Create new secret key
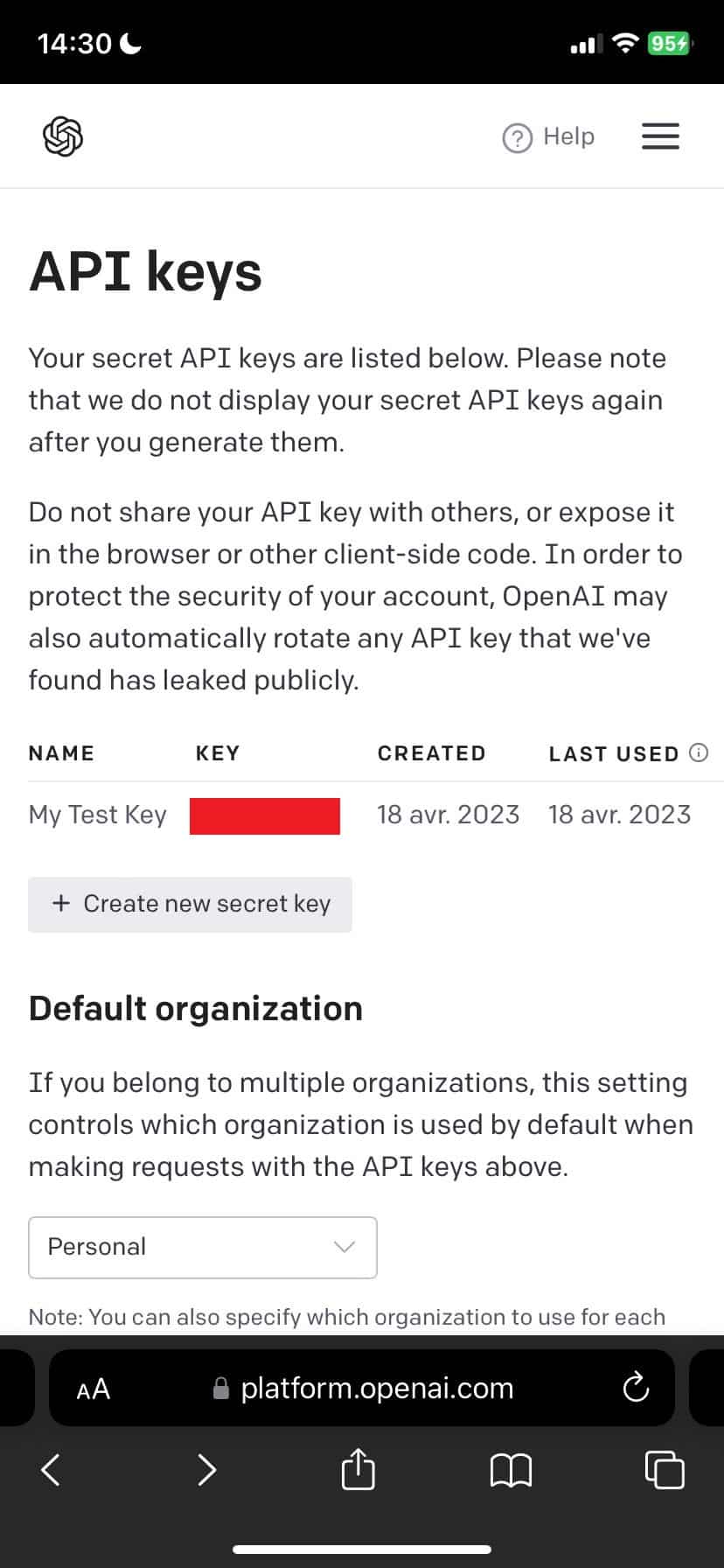This screenshot has height=1568, width=724. pos(190,904)
